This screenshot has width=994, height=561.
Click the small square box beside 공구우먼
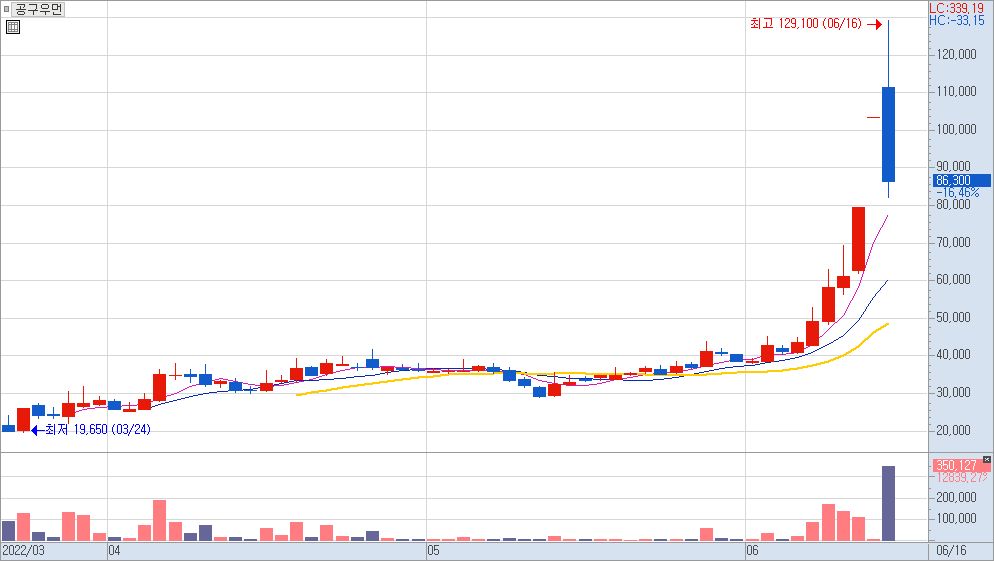(x=6, y=9)
